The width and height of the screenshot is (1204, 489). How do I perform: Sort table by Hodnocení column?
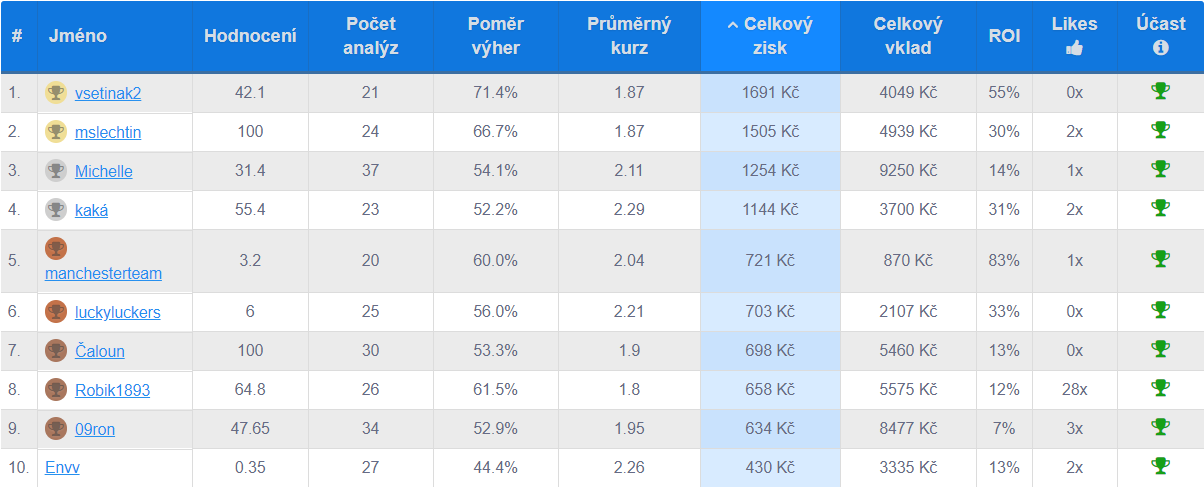click(x=250, y=36)
